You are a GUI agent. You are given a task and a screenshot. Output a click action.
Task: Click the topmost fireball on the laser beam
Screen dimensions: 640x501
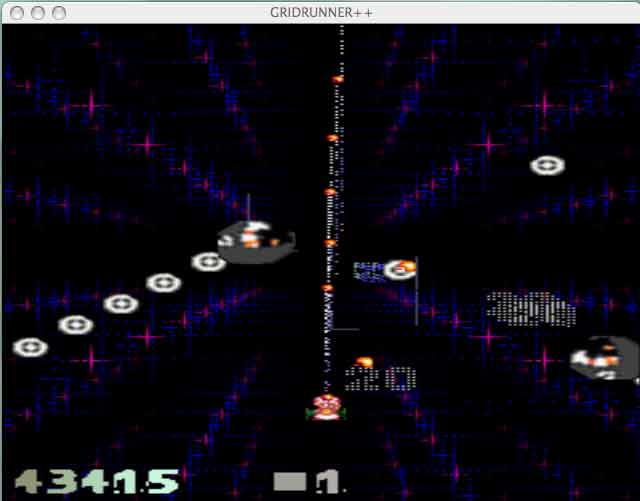[x=337, y=79]
